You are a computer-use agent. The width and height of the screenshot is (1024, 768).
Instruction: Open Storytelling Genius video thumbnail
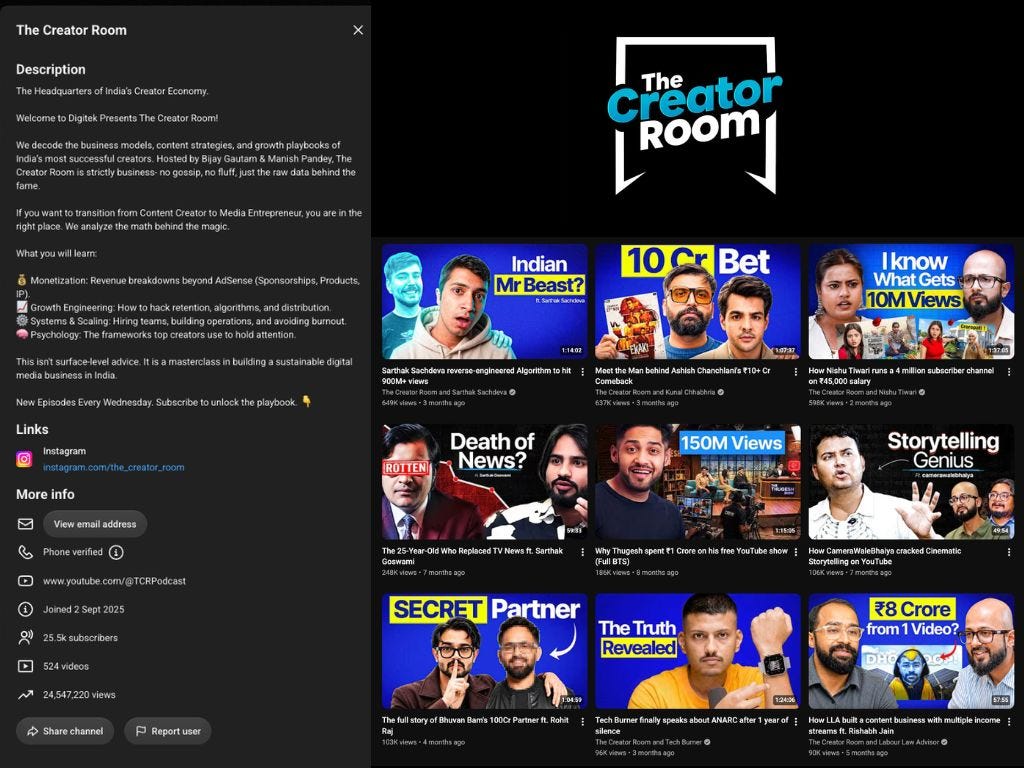911,482
